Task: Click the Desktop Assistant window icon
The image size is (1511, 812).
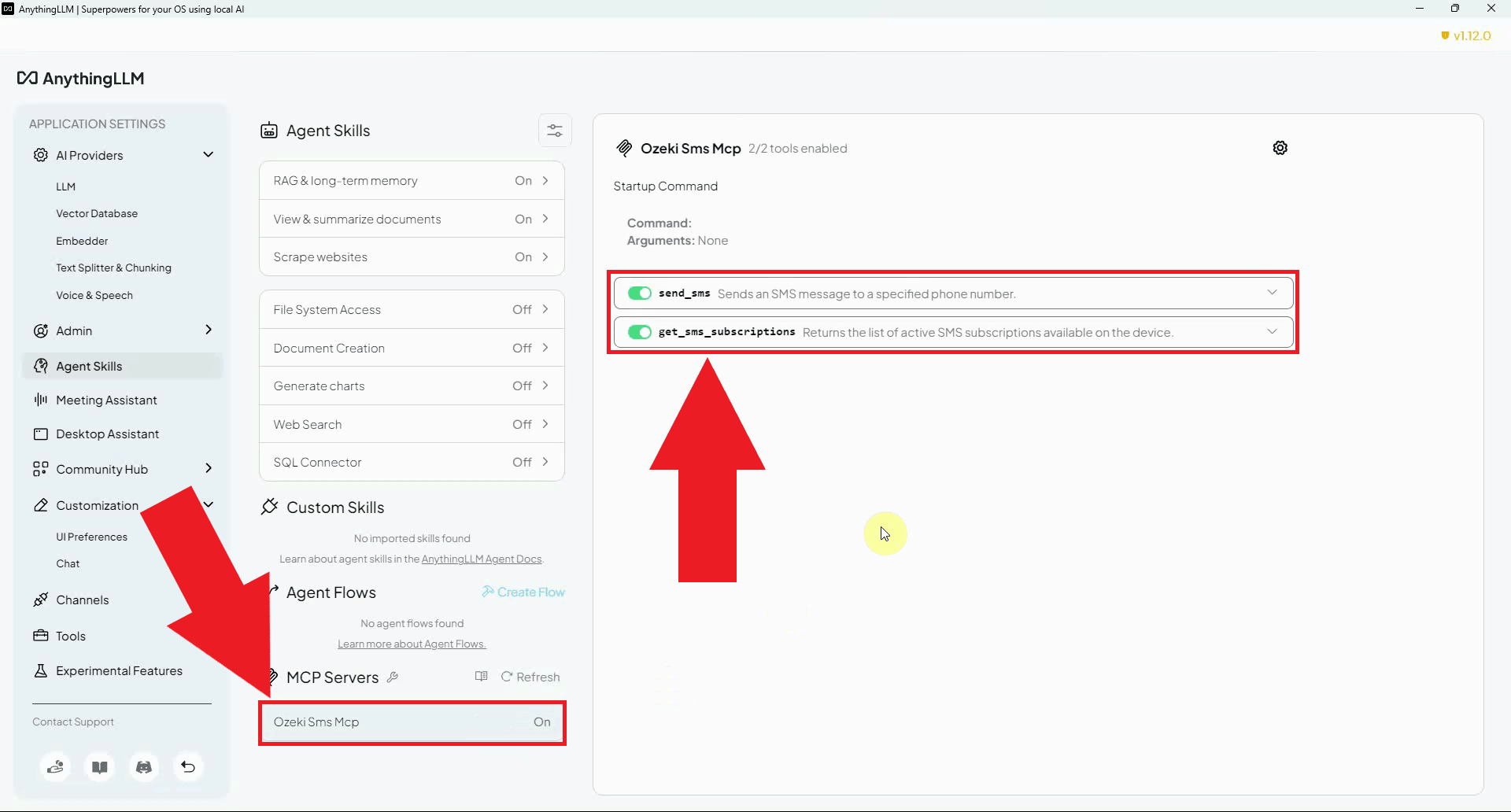Action: click(x=41, y=434)
